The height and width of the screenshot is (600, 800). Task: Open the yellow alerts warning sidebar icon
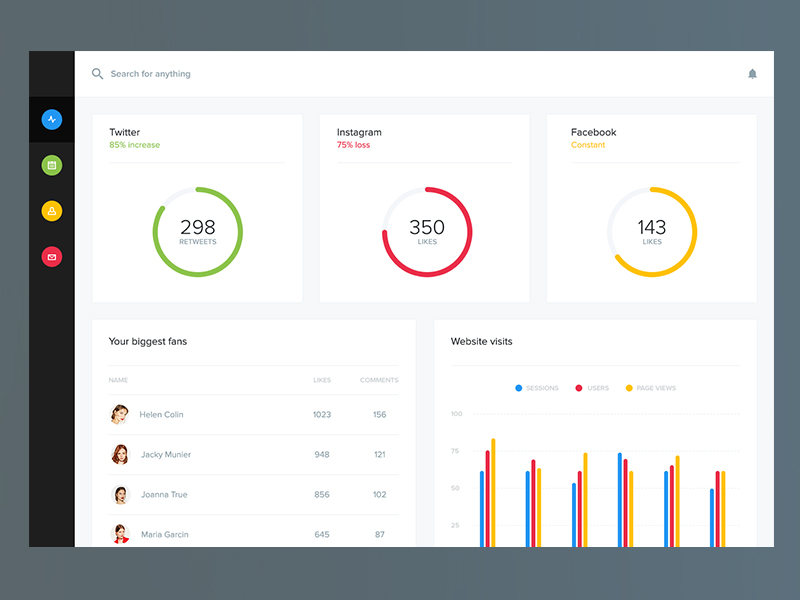coord(52,211)
